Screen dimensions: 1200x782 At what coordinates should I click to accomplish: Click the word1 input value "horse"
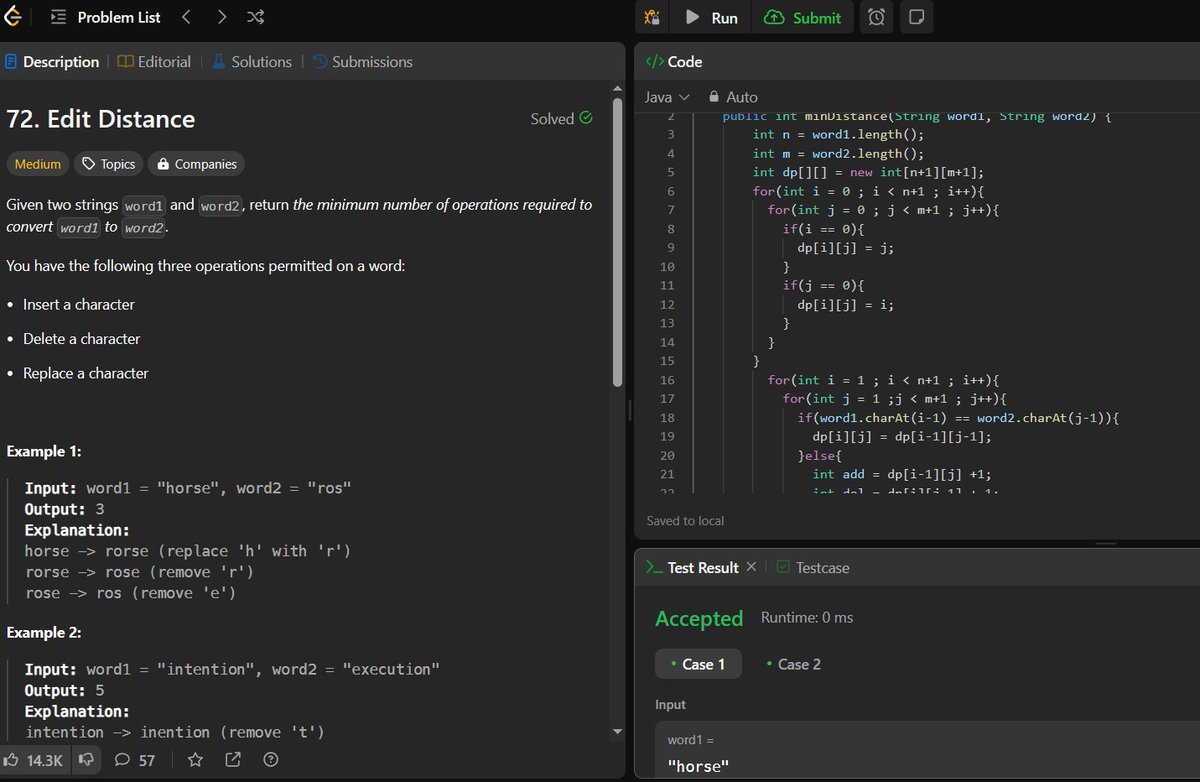699,767
